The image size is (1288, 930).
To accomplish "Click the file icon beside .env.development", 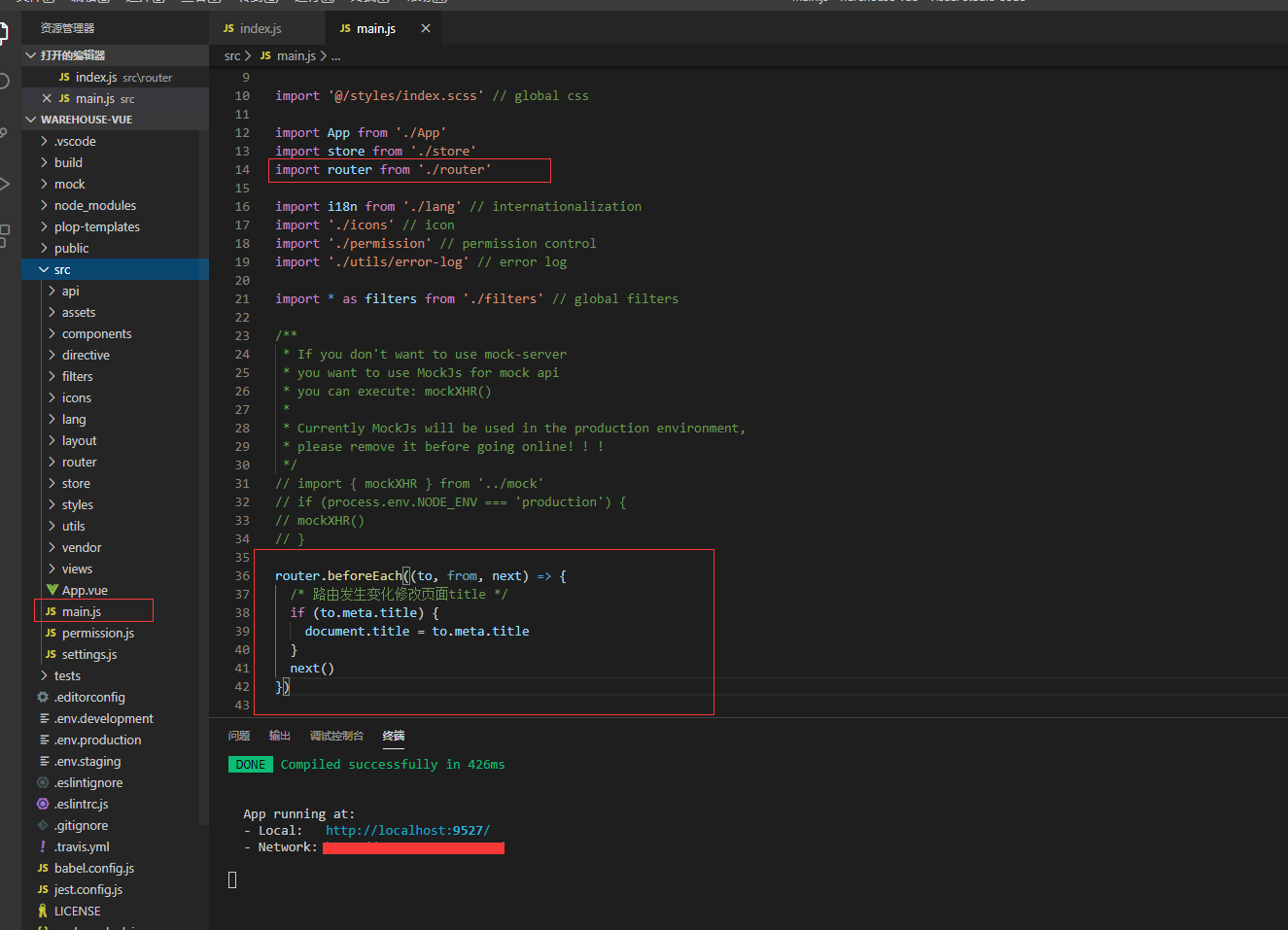I will click(44, 718).
